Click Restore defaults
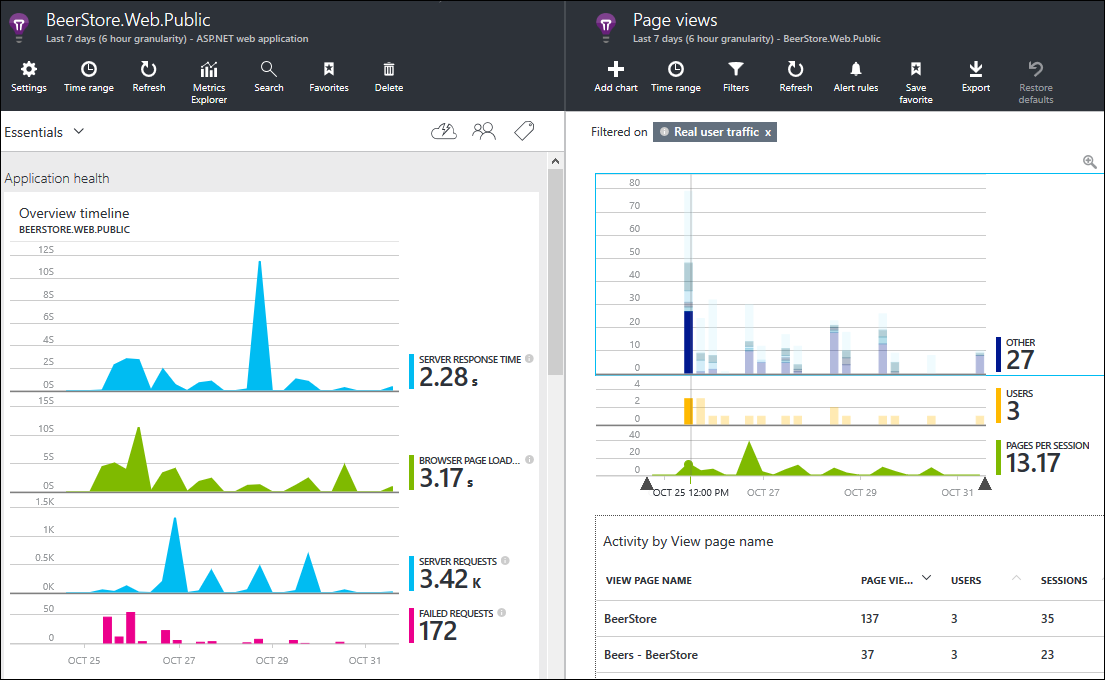The height and width of the screenshot is (680, 1105). pos(1036,82)
